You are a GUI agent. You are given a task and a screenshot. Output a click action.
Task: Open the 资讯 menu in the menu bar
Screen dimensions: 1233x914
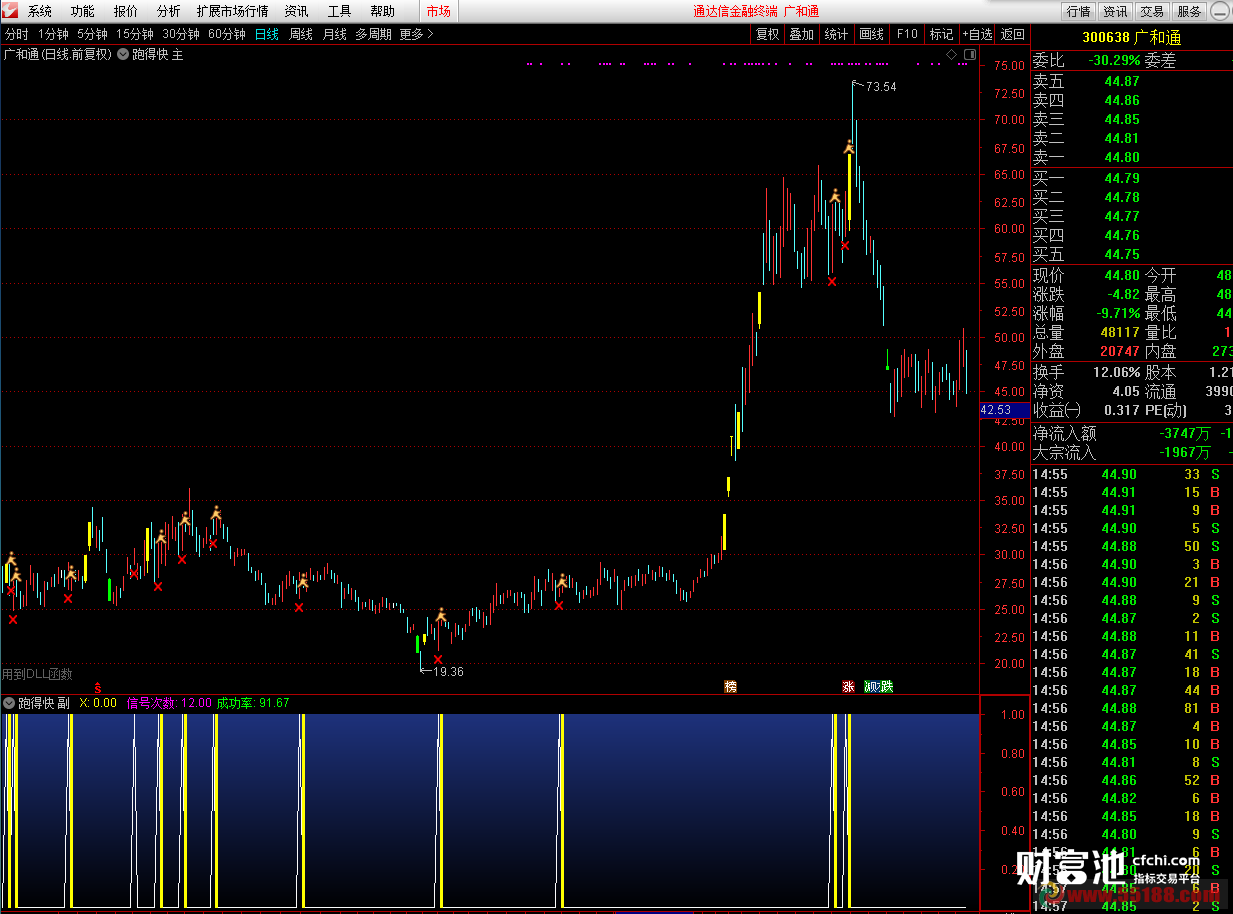[297, 11]
